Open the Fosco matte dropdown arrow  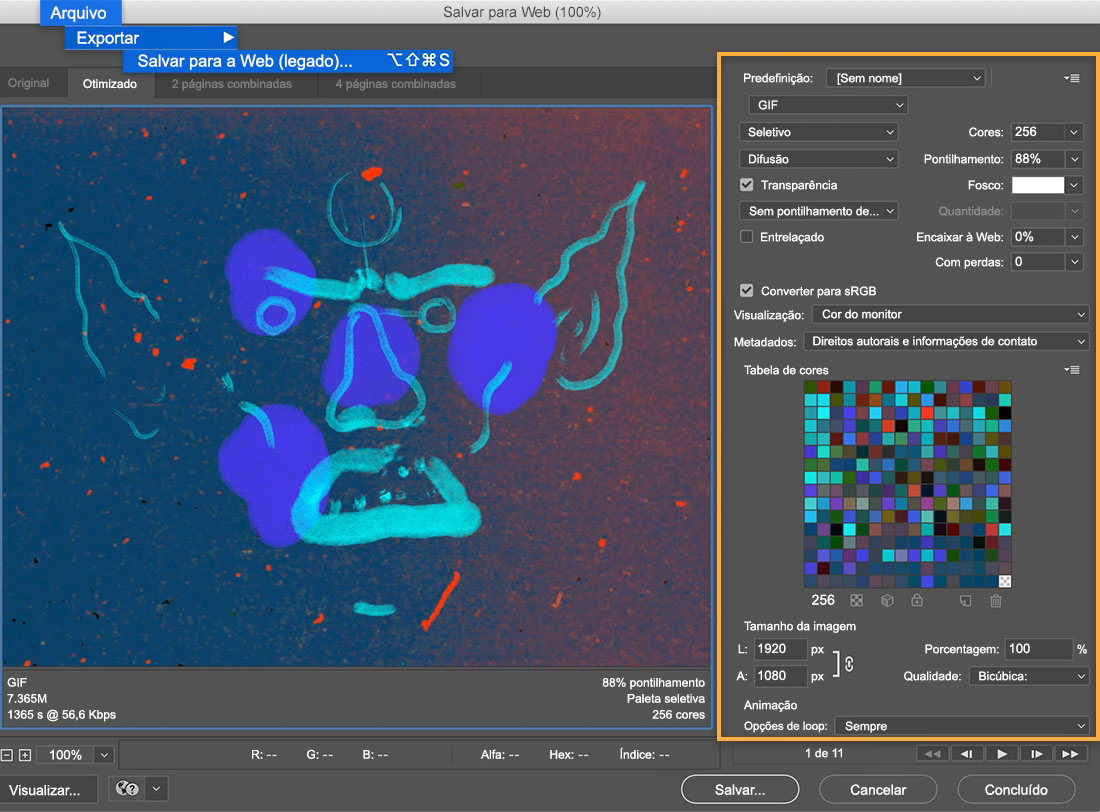pos(1073,185)
